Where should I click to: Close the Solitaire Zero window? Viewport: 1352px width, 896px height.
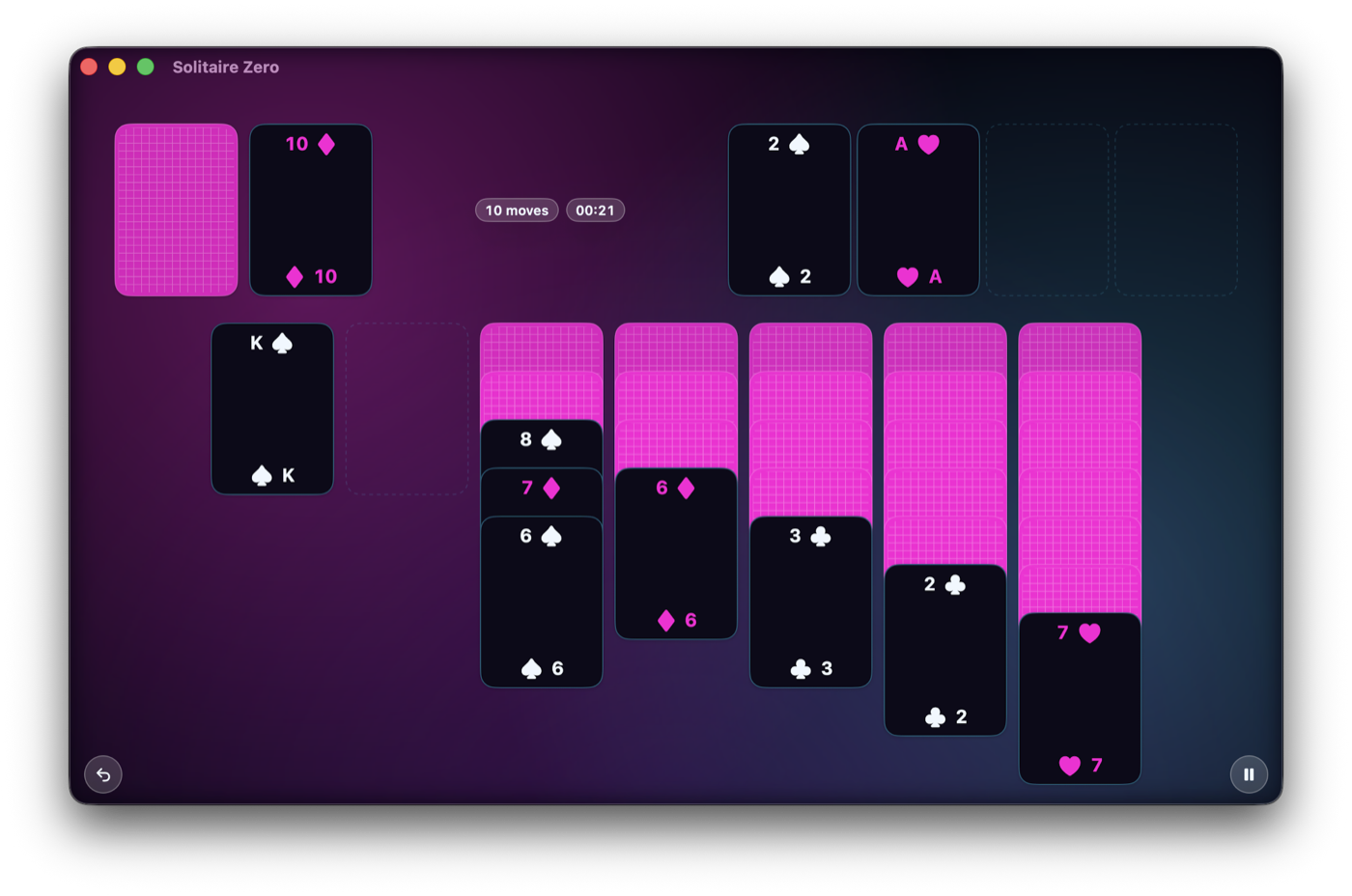[89, 67]
